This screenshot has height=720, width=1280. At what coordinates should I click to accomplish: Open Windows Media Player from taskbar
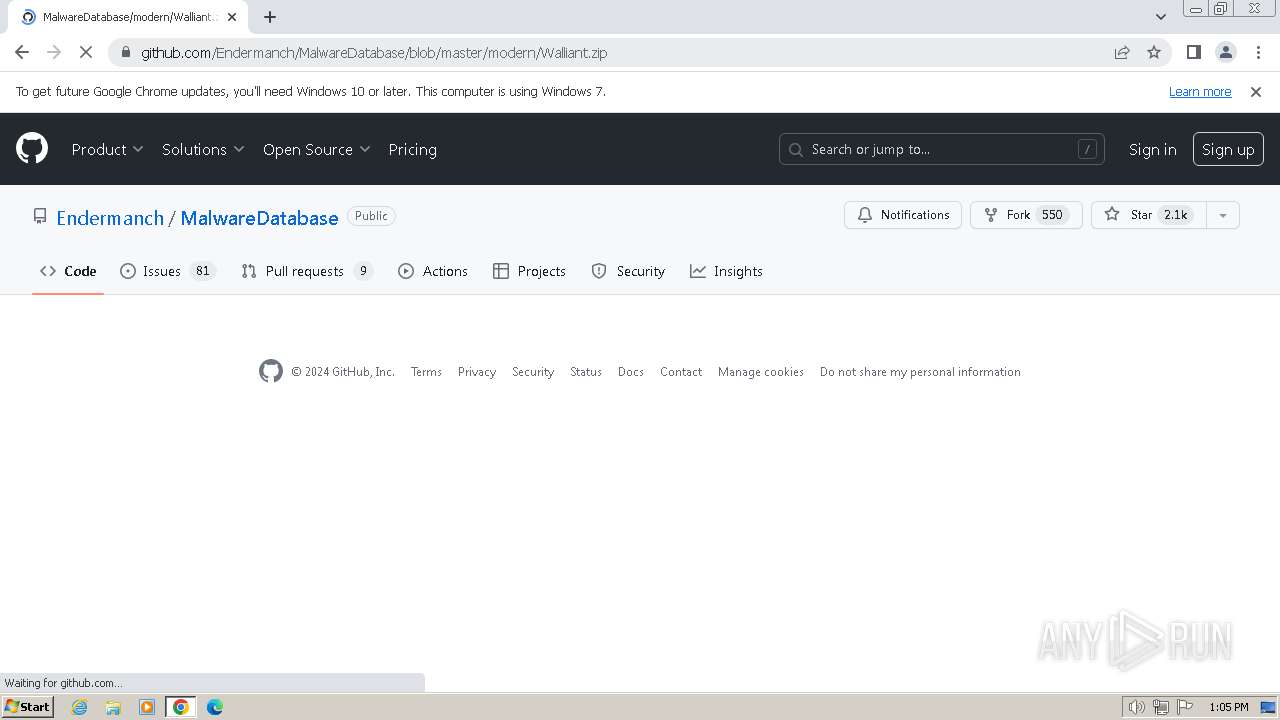coord(147,707)
